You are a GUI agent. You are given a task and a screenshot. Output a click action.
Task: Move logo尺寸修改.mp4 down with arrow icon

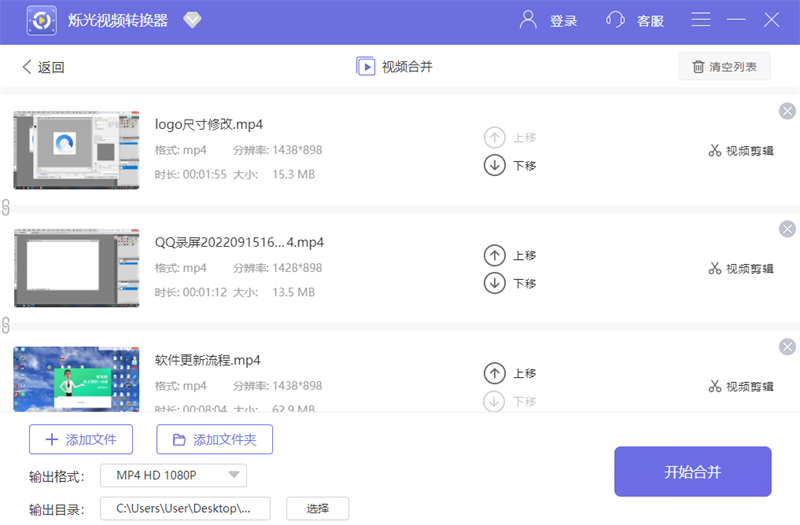(x=494, y=165)
